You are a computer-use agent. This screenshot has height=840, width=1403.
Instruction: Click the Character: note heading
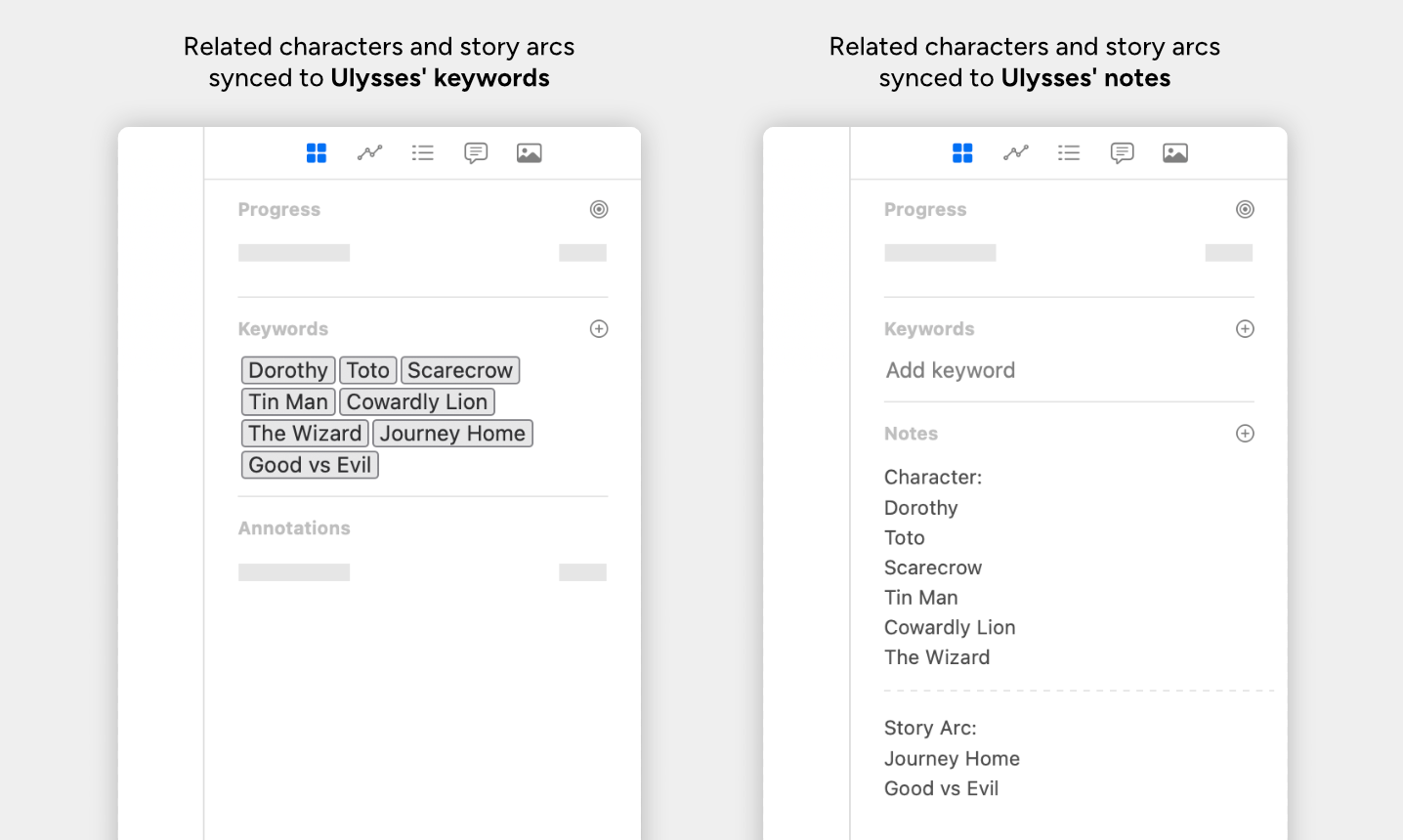(933, 478)
